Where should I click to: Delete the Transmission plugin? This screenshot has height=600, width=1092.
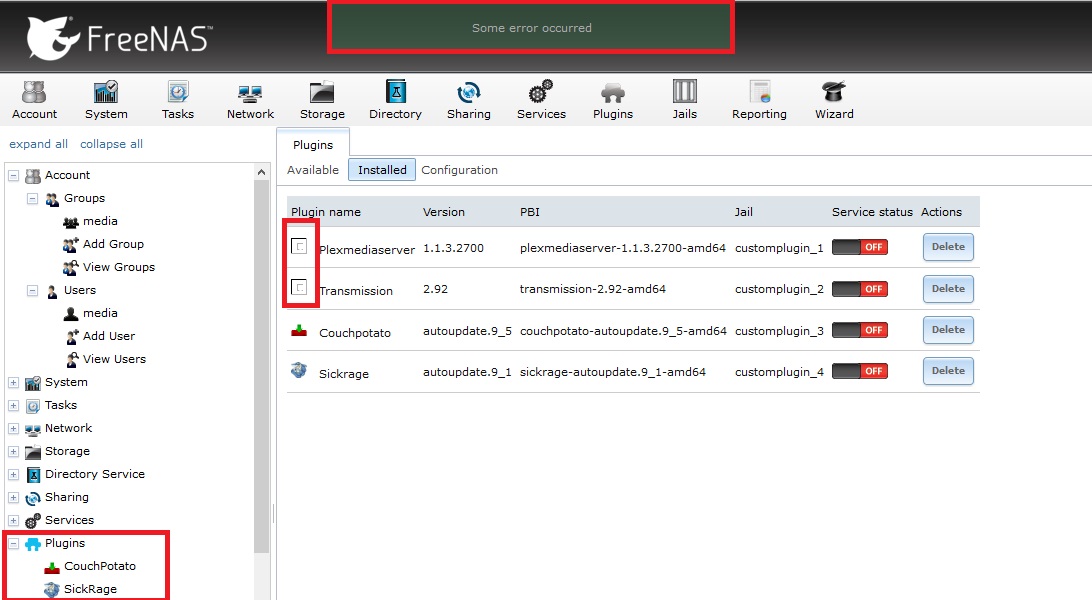tap(948, 289)
